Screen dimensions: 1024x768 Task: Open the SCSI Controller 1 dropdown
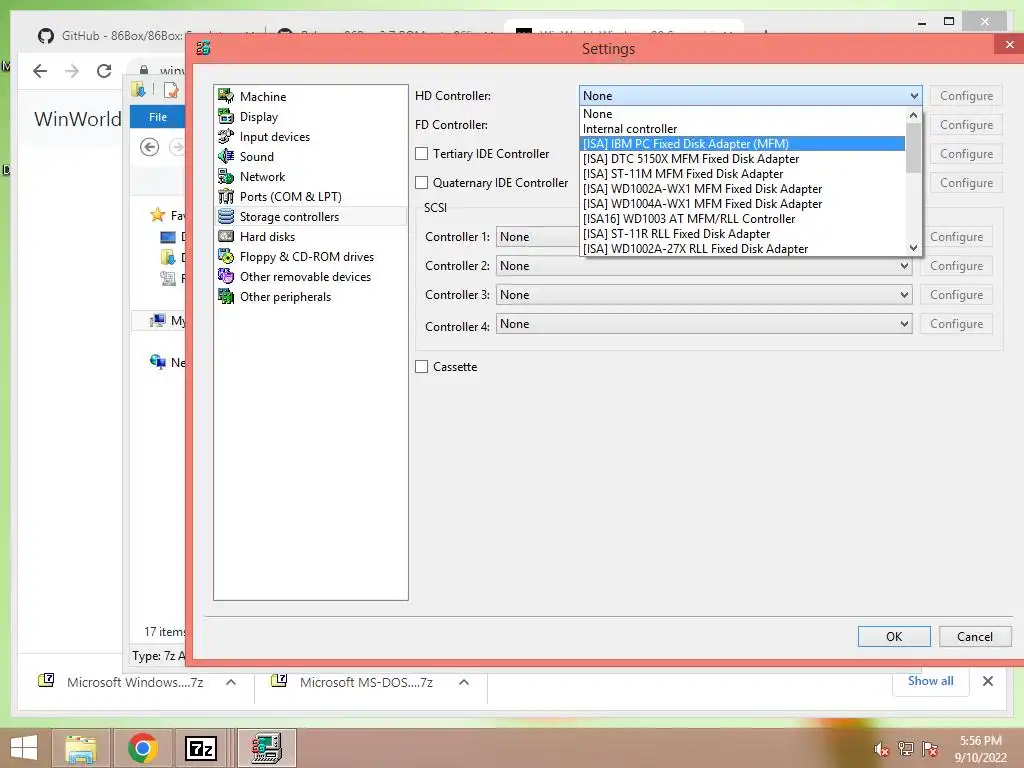click(537, 236)
